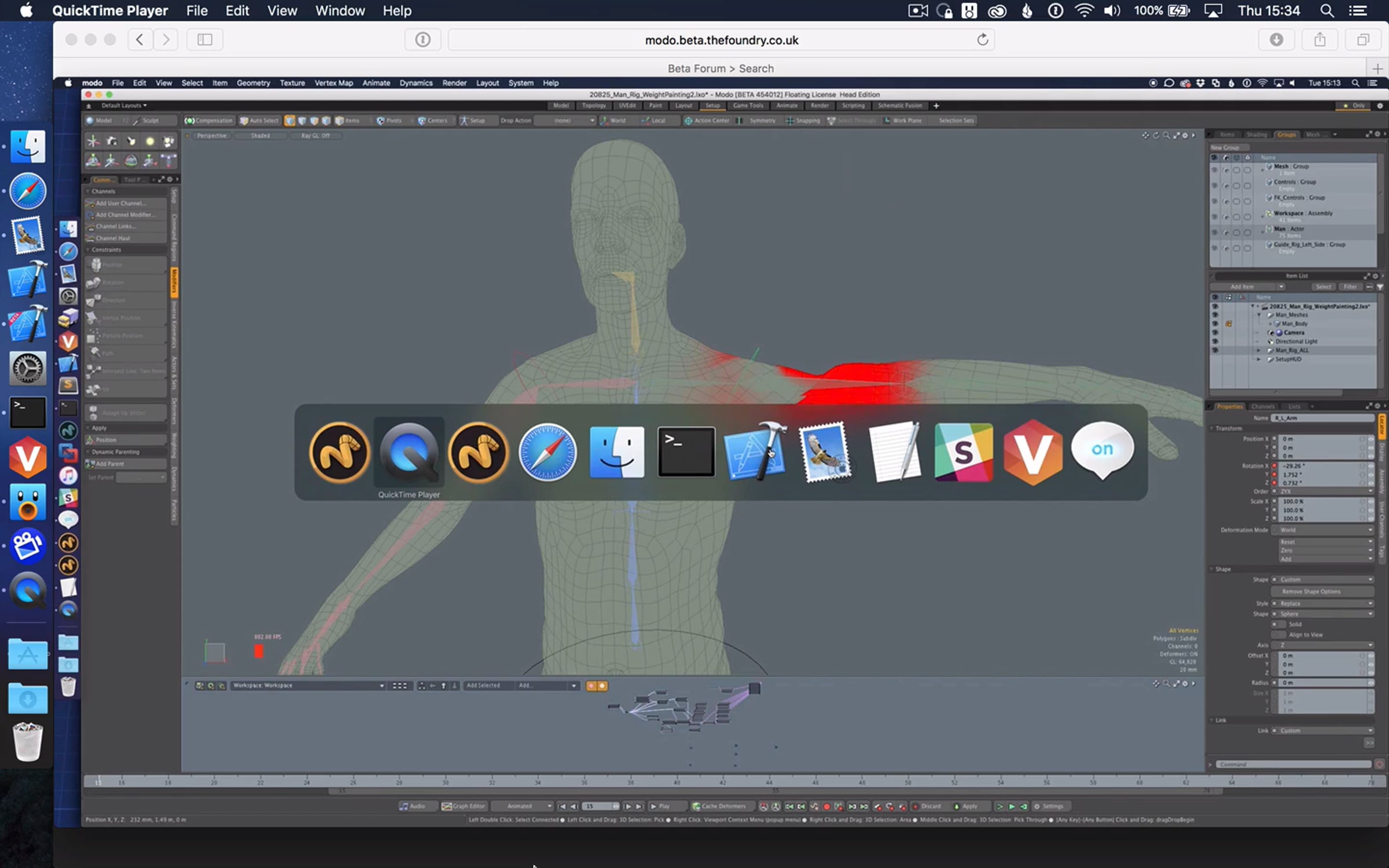Choose Finder in the app switcher overlay
Viewport: 1389px width, 868px height.
pos(617,453)
